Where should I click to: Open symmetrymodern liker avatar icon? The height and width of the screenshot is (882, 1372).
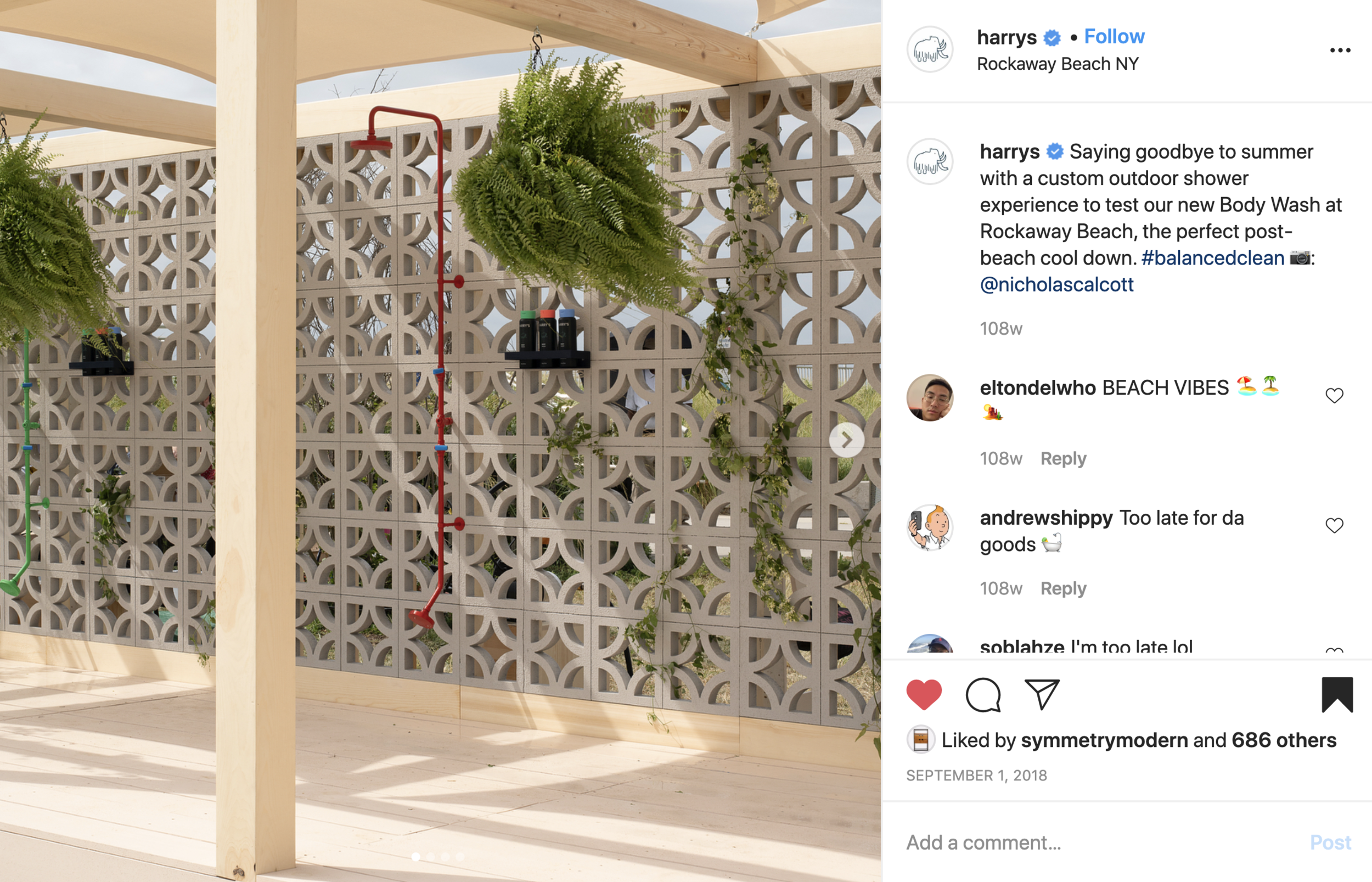coord(920,740)
